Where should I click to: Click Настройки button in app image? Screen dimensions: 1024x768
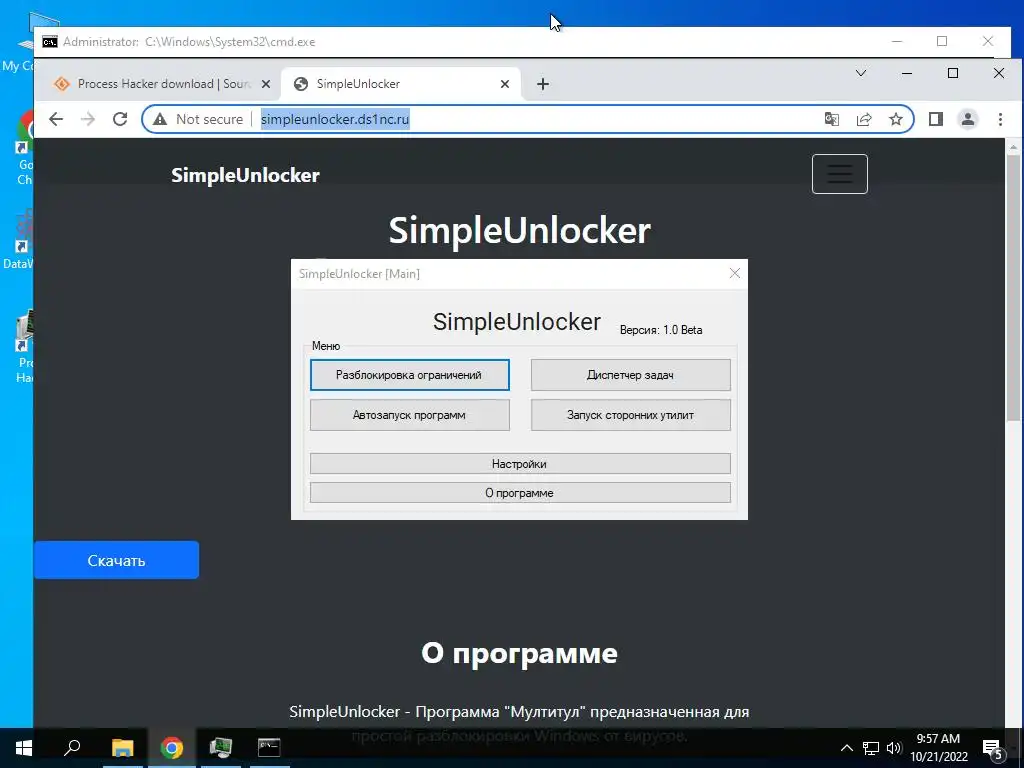(520, 464)
